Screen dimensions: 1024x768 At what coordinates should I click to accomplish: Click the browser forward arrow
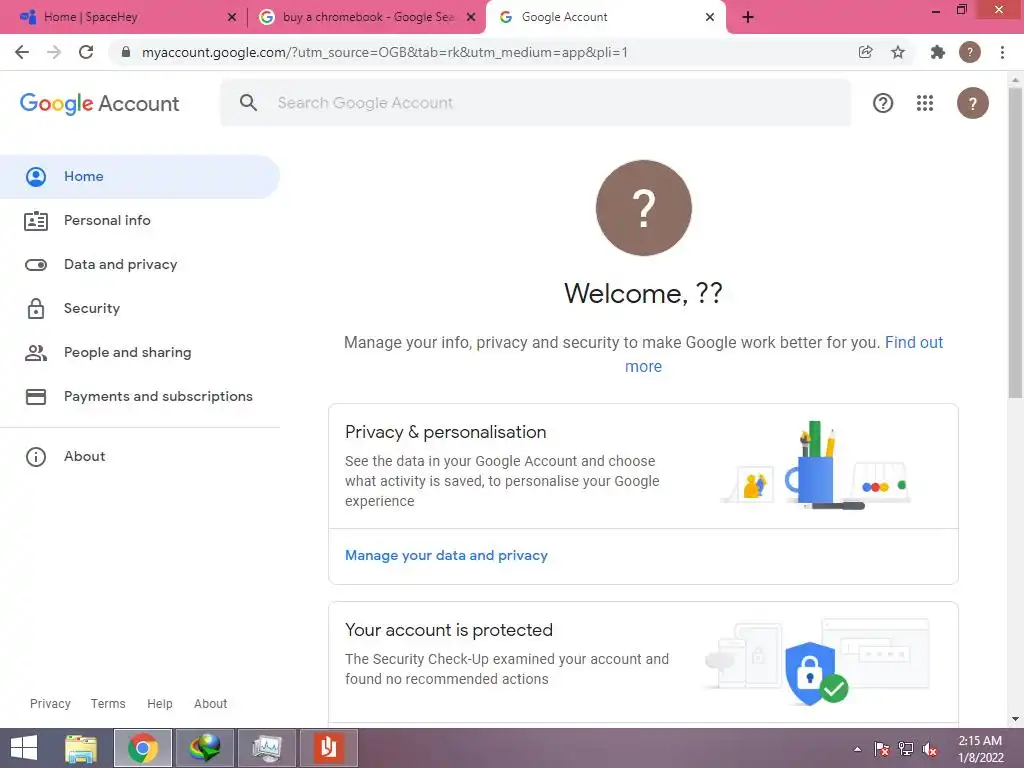pos(54,52)
